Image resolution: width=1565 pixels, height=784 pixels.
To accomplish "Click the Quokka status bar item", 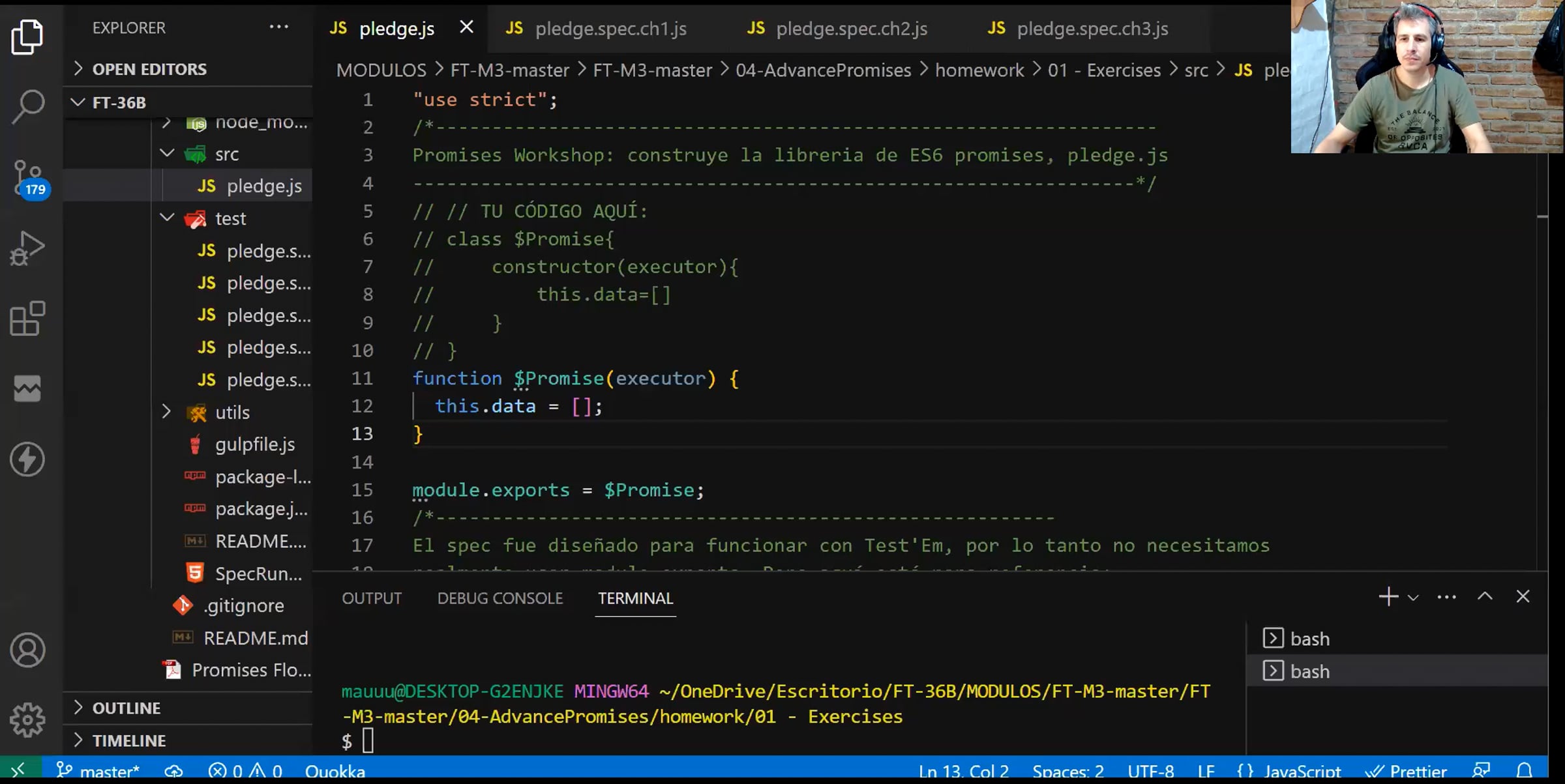I will (335, 771).
